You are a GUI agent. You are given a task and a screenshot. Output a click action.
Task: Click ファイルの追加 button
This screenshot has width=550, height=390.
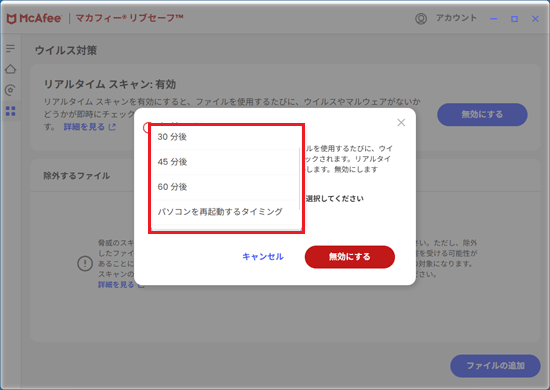[x=495, y=366]
